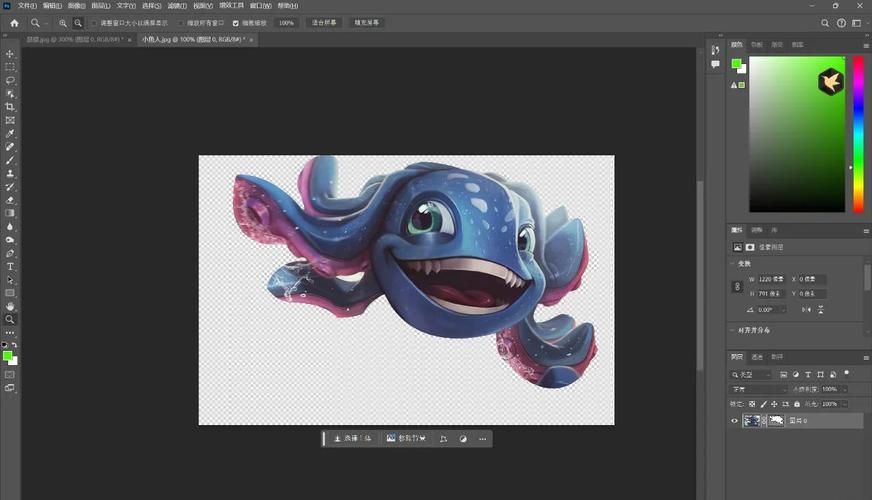Open the layer blend mode dropdown

[759, 389]
